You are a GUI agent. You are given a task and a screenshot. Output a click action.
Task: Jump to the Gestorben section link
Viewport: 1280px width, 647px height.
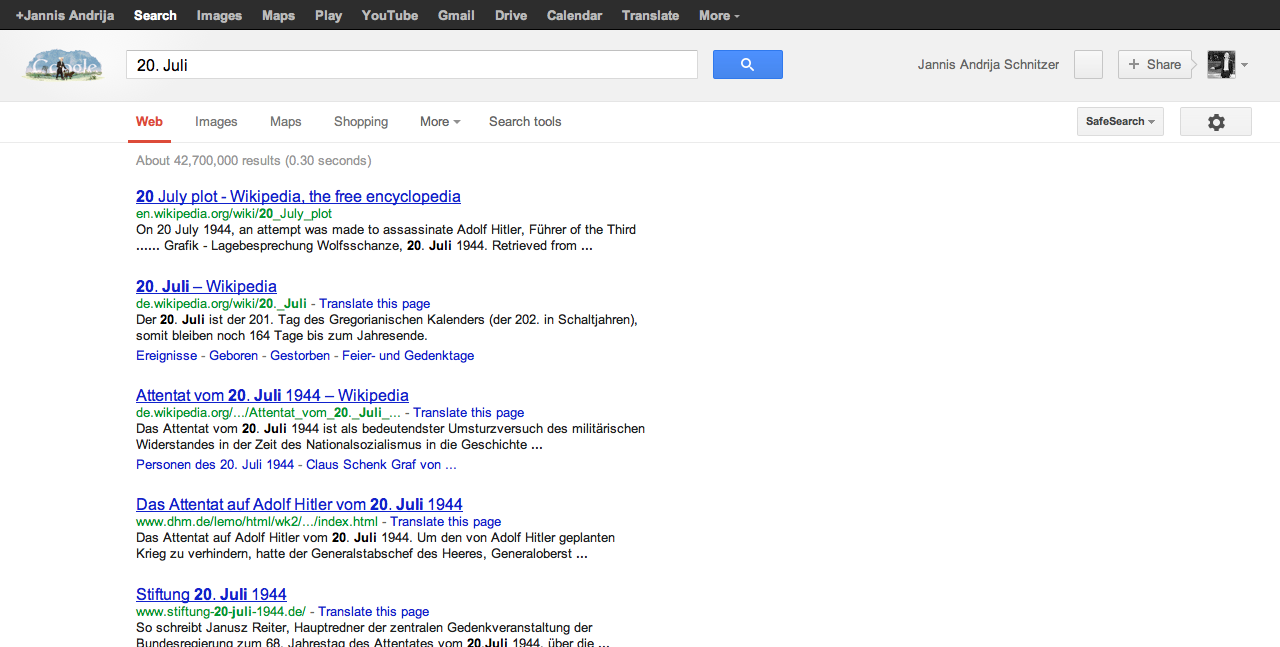click(300, 356)
